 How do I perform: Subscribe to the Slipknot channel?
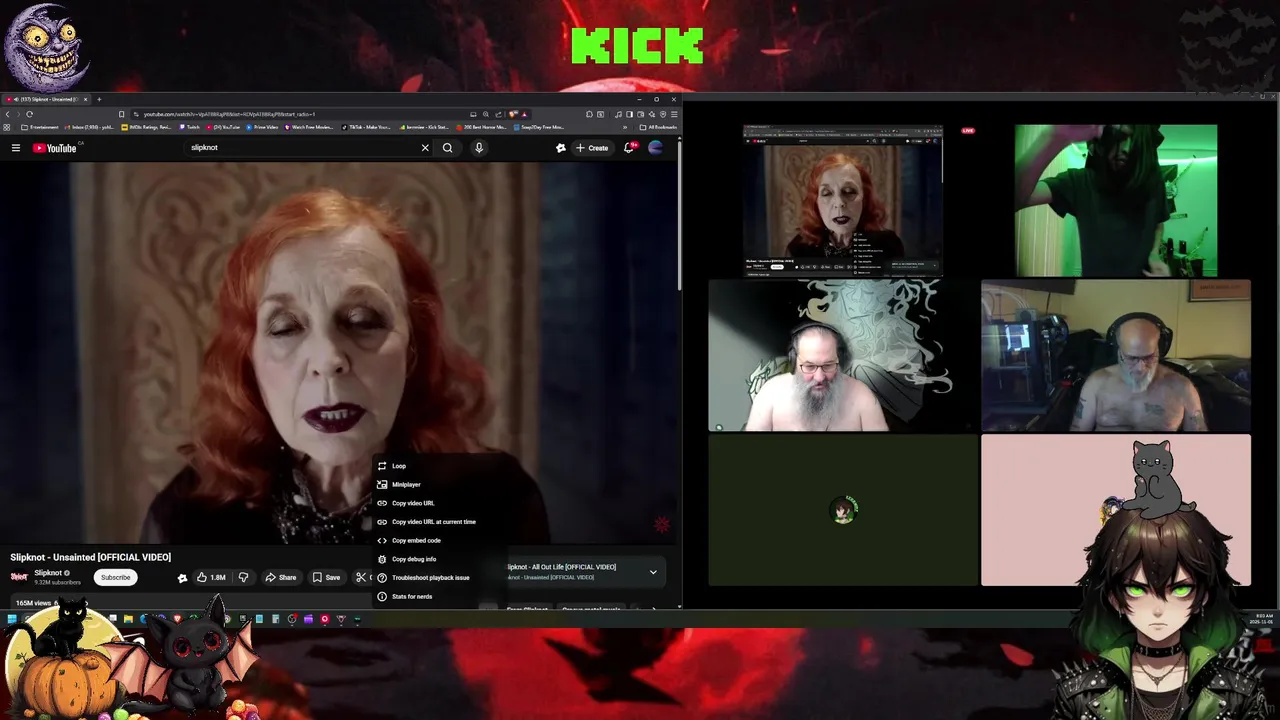115,577
